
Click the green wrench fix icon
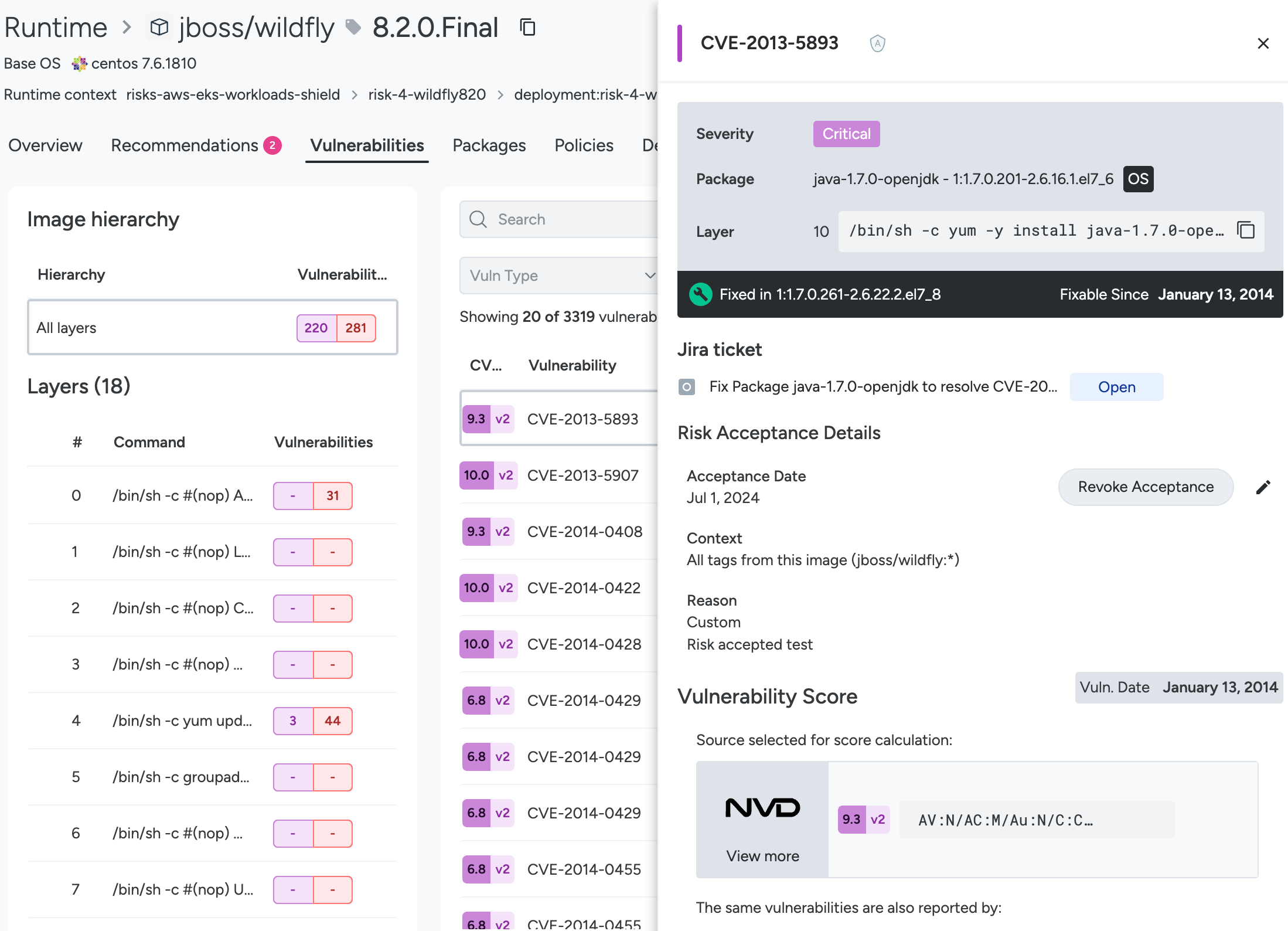700,294
